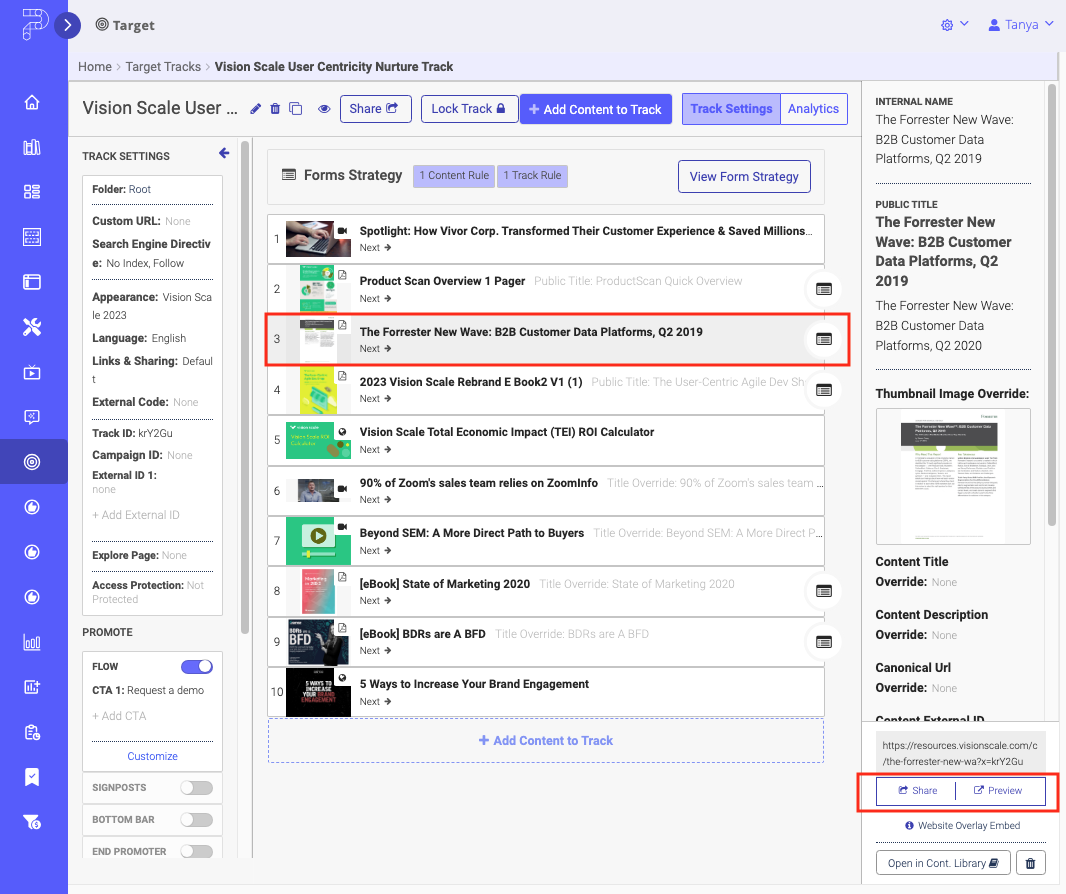Edit track name with pencil icon
This screenshot has width=1066, height=894.
256,109
